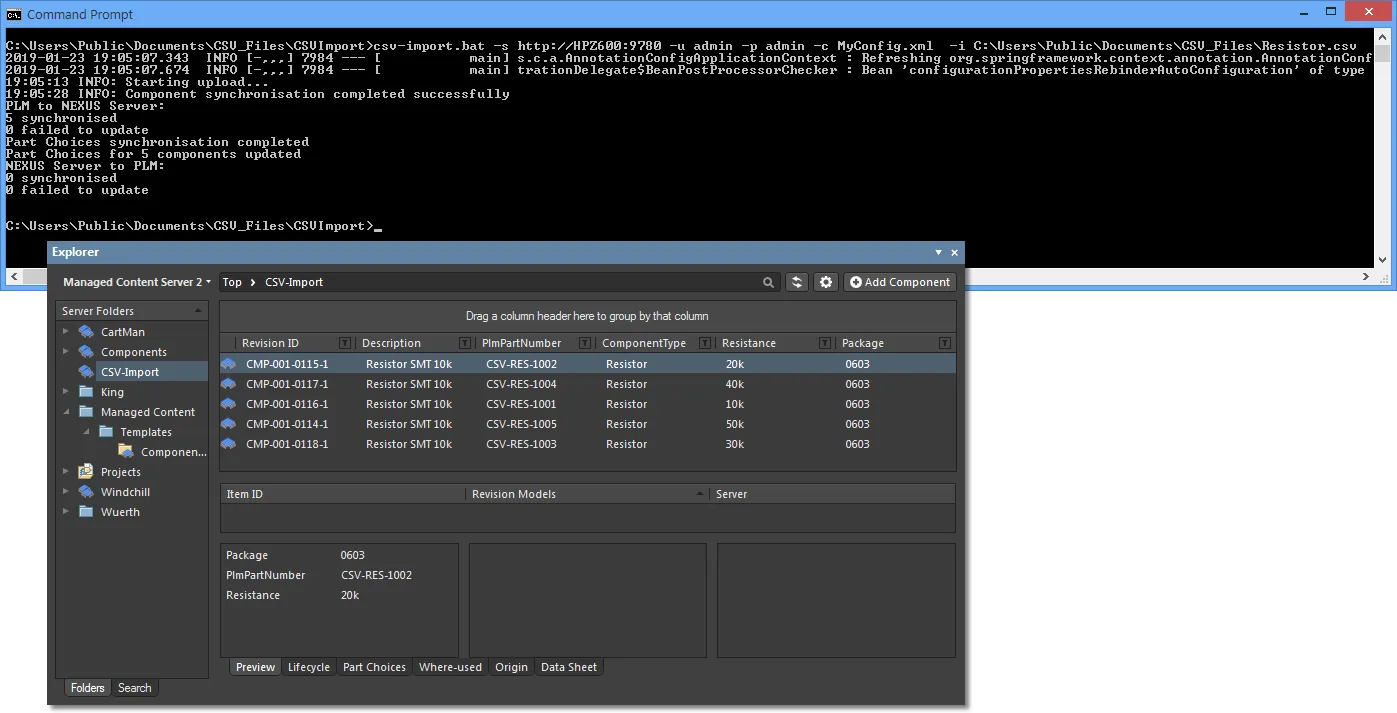Click the CartMan component folder icon
The height and width of the screenshot is (713, 1397).
tap(85, 332)
